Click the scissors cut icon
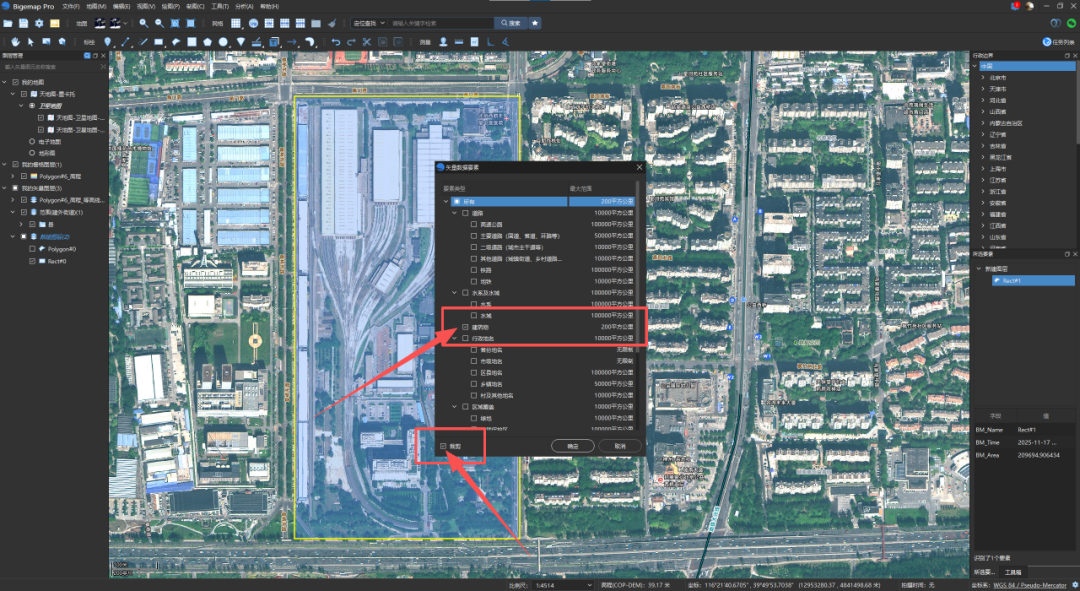Screen dimensions: 1080x591 [x=367, y=42]
